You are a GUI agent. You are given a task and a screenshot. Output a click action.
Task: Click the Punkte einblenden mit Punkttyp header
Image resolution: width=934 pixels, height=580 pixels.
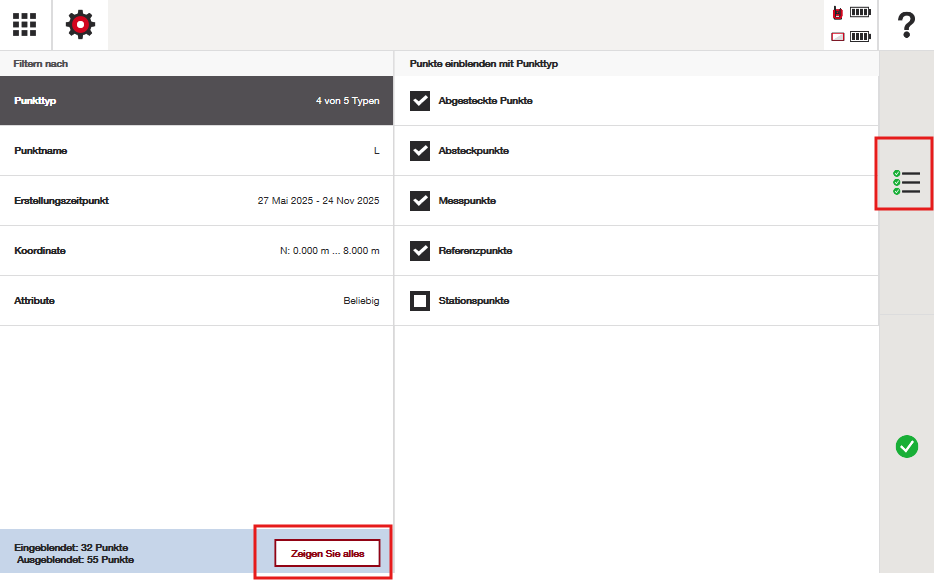[x=484, y=64]
